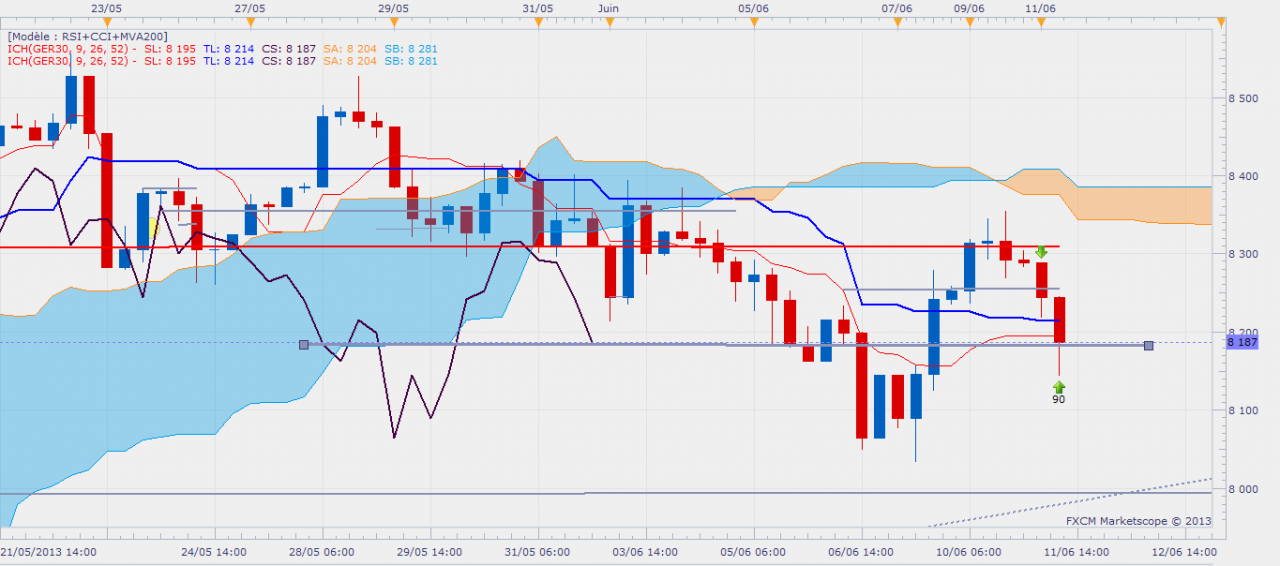This screenshot has height=566, width=1280.
Task: Click the 06/06 14:00 time label
Action: [860, 551]
